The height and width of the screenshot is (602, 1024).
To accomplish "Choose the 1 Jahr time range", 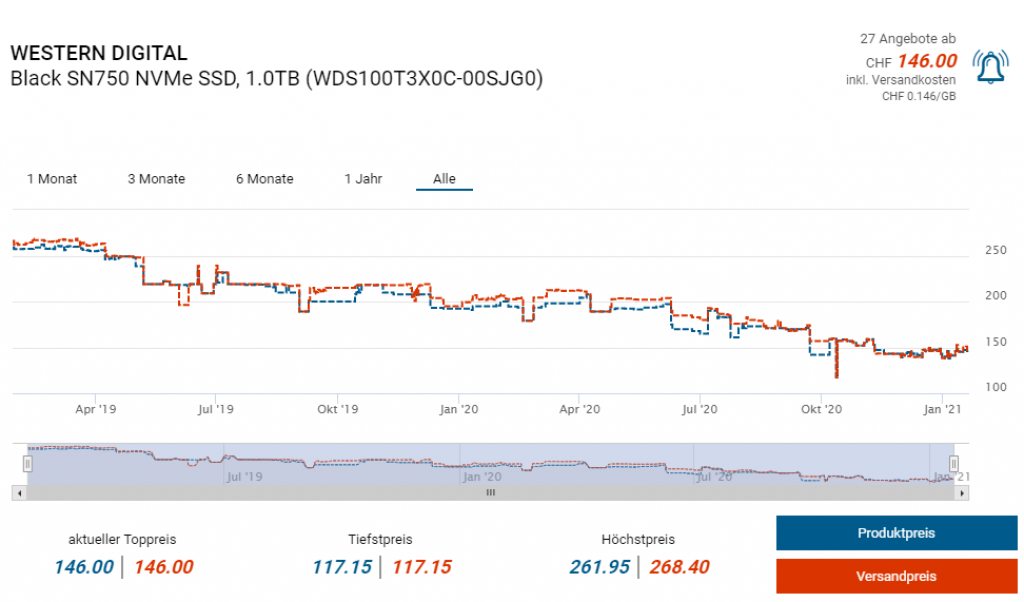I will pos(363,179).
